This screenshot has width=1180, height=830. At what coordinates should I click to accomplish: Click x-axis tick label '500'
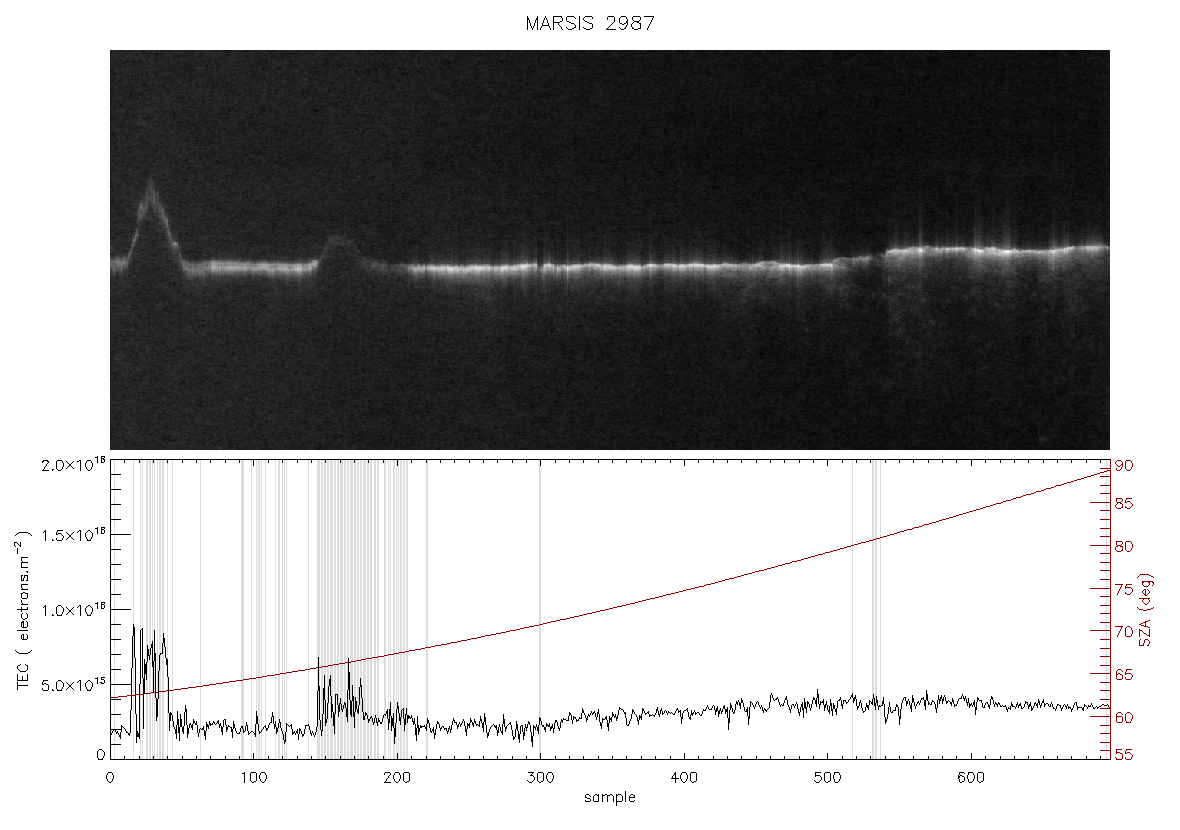[x=827, y=778]
